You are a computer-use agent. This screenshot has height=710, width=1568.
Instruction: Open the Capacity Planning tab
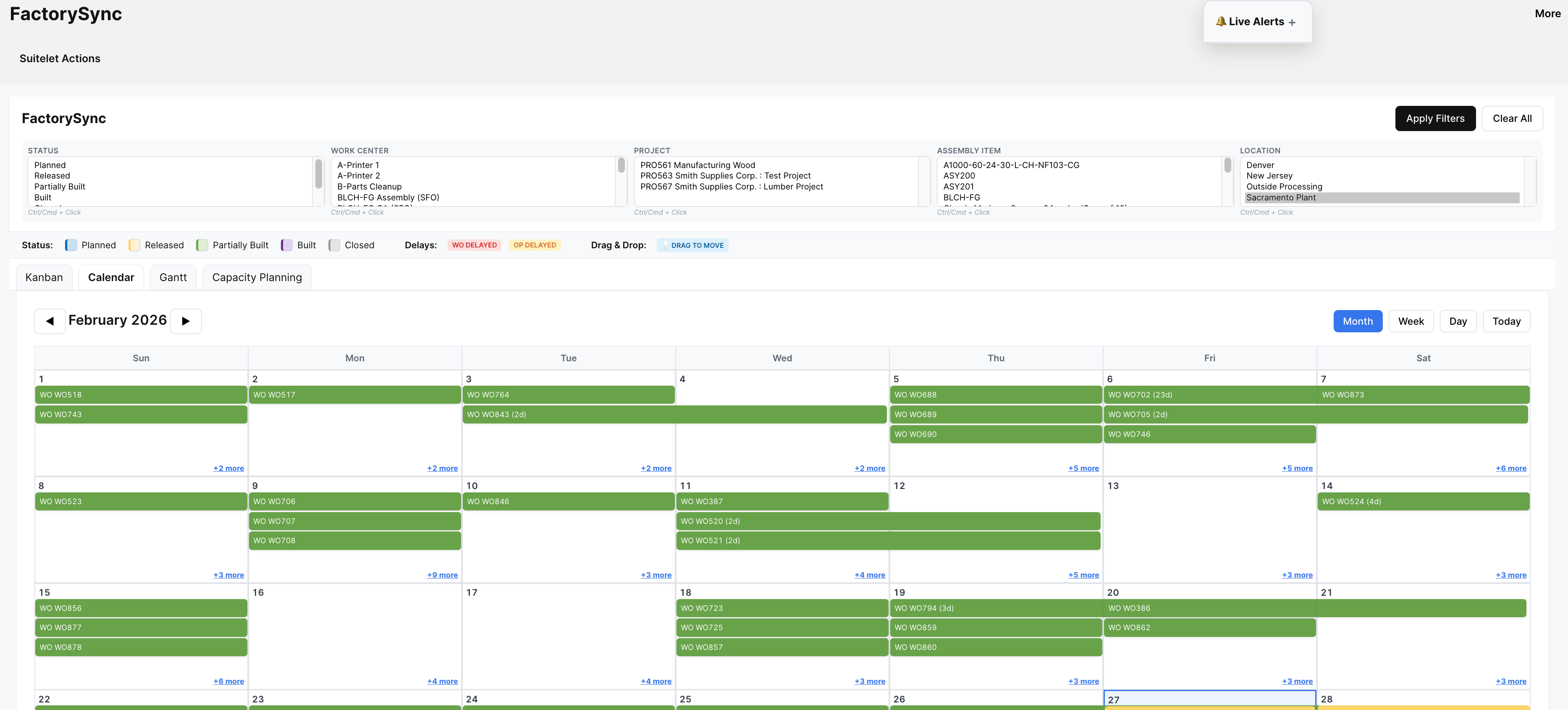click(257, 277)
